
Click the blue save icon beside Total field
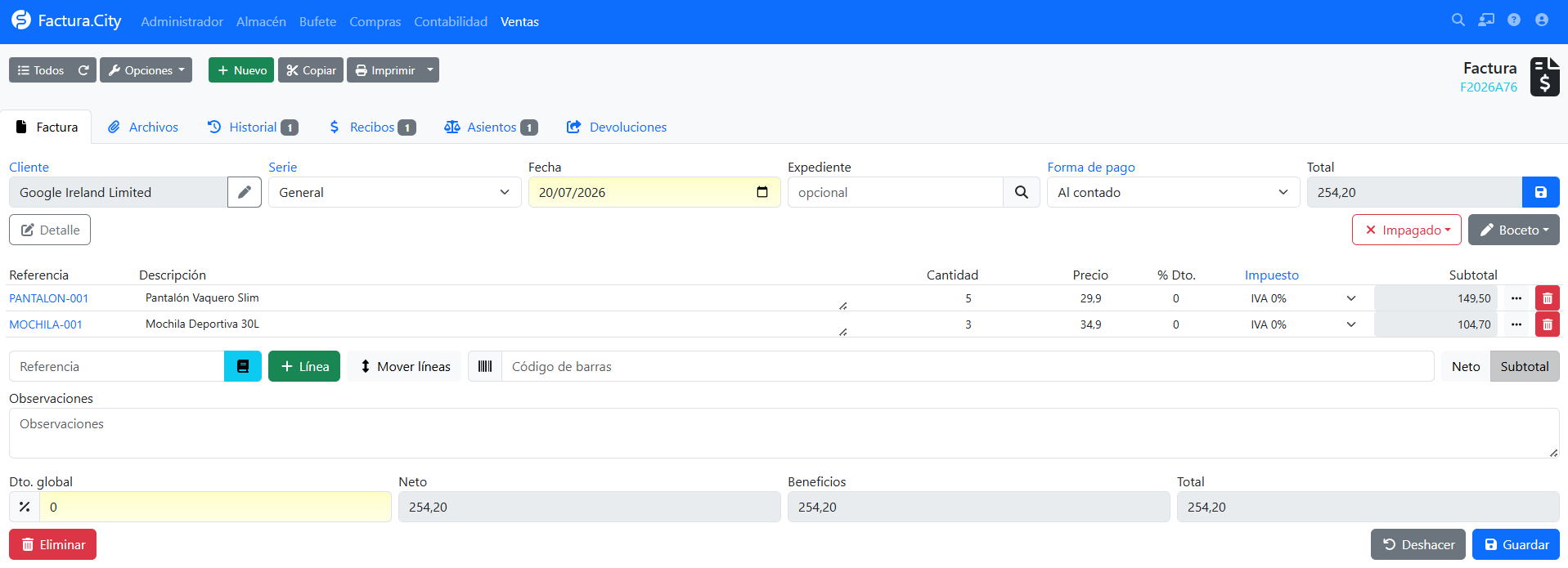tap(1540, 192)
